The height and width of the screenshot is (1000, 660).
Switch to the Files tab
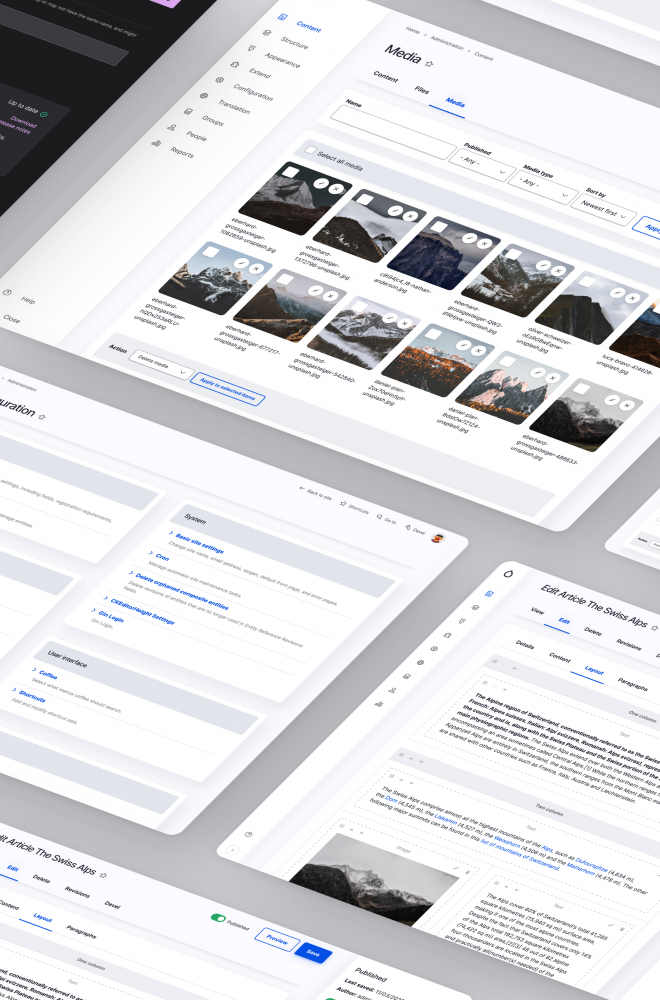tap(421, 89)
